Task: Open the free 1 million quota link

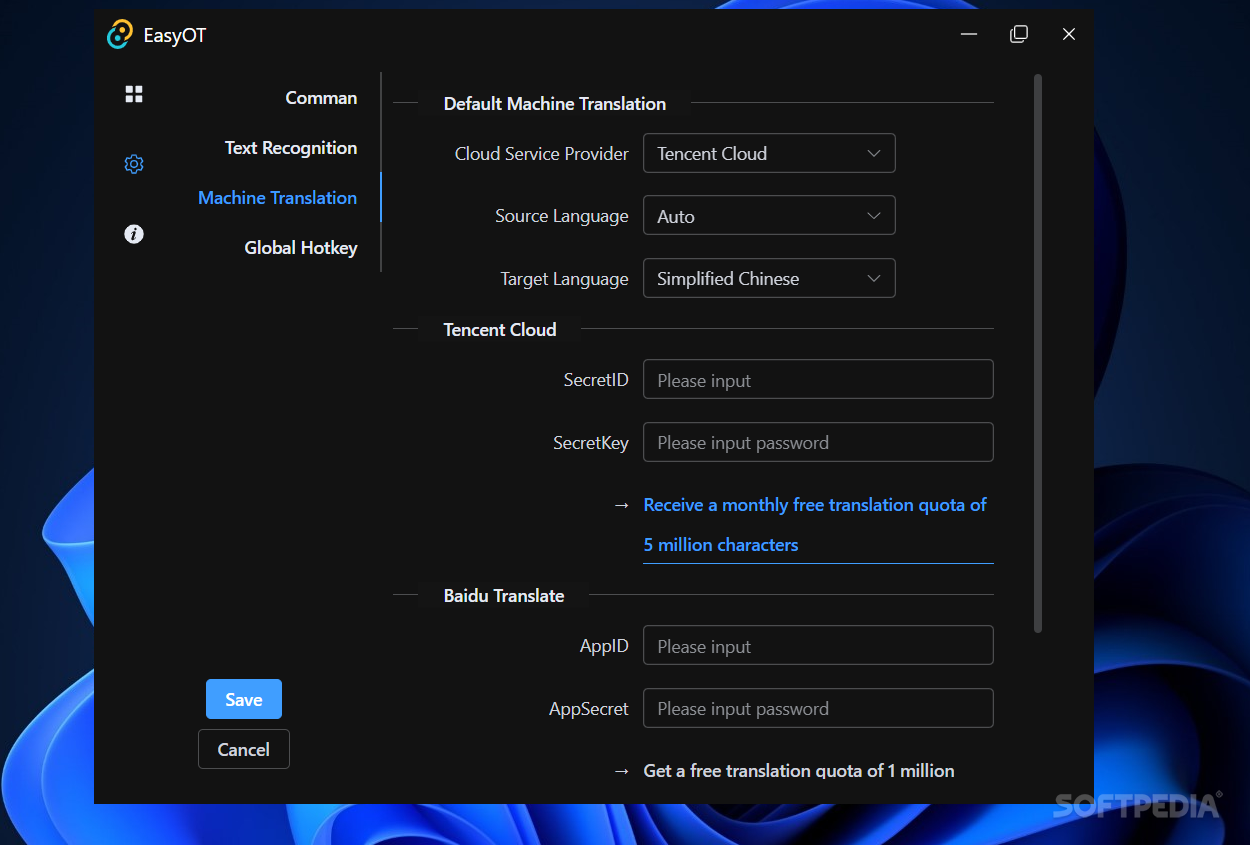Action: [x=799, y=771]
